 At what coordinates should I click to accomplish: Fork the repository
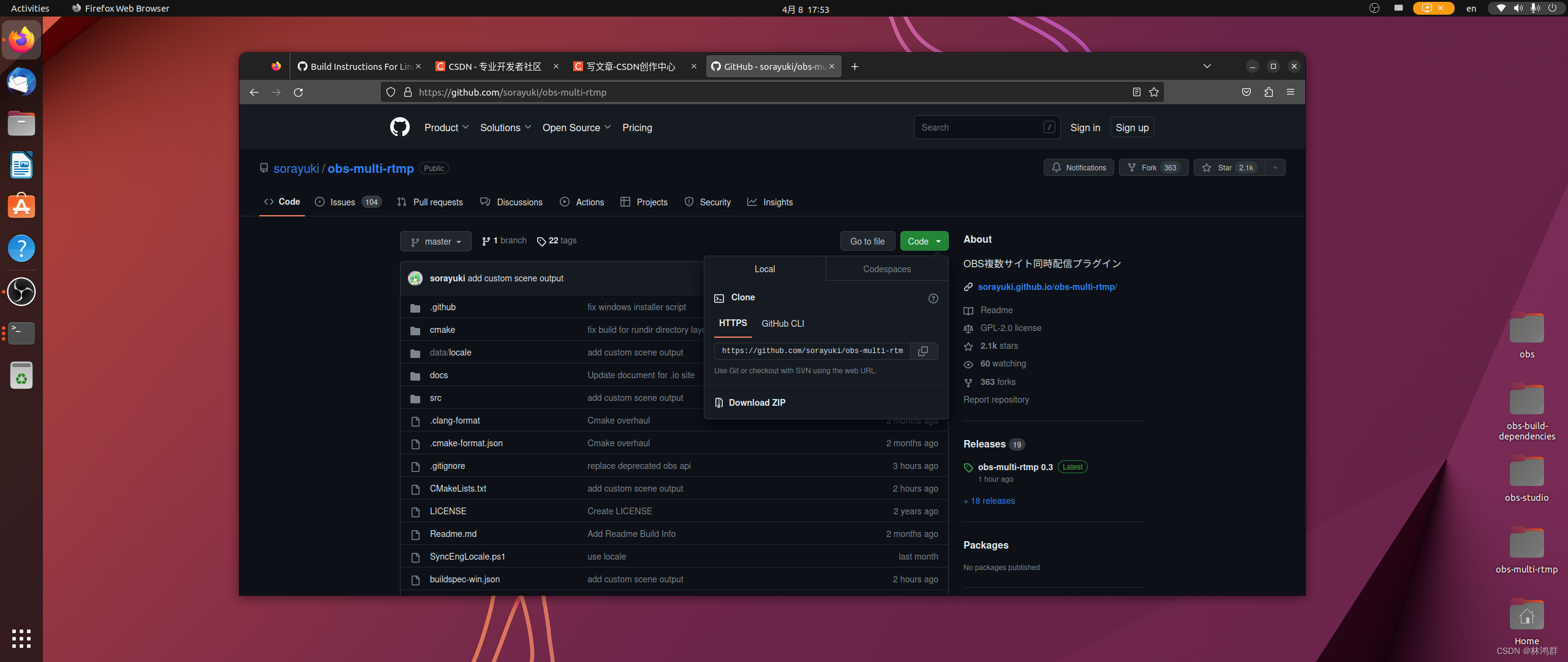coord(1153,167)
